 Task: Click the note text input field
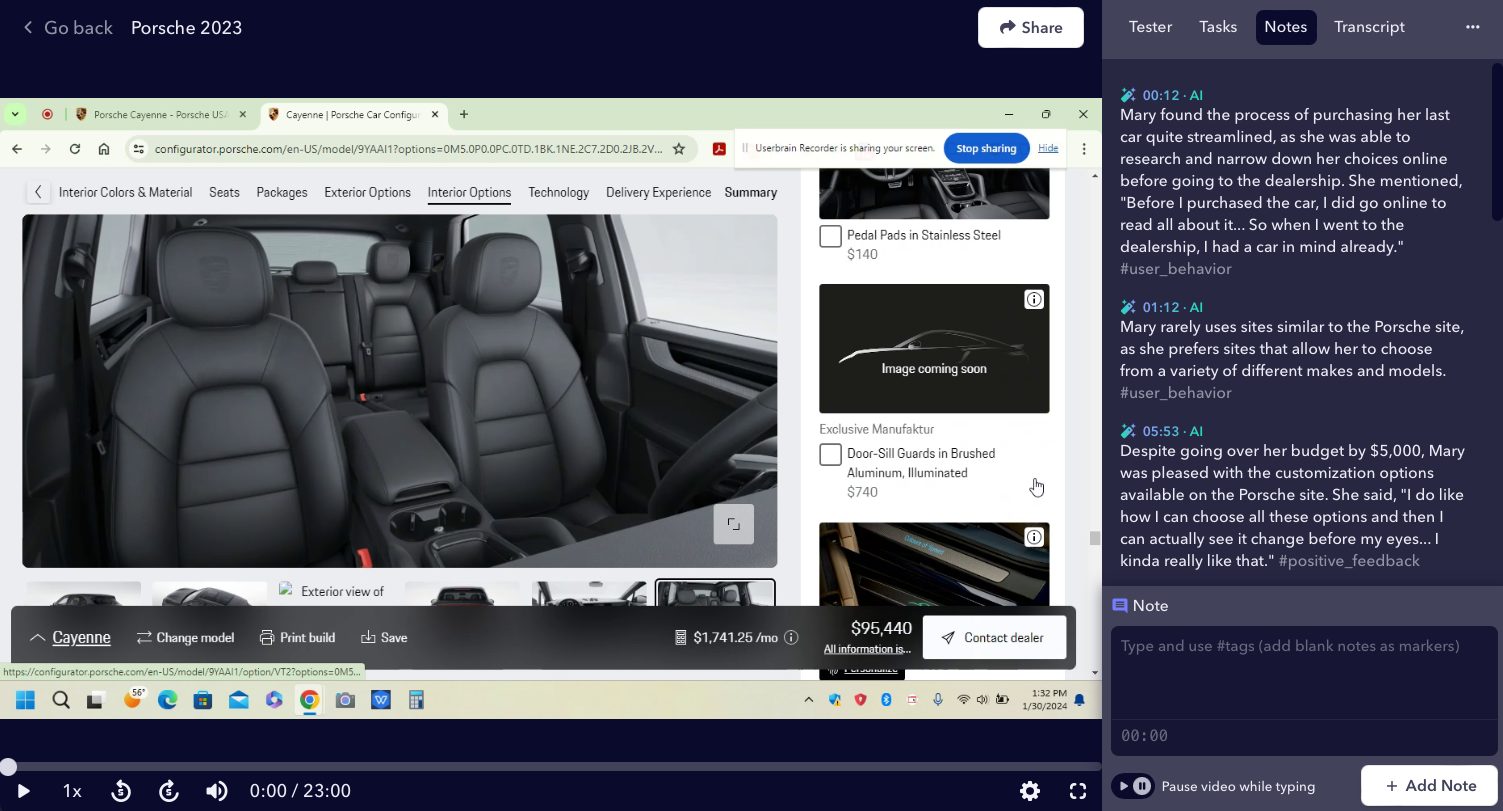[1303, 672]
